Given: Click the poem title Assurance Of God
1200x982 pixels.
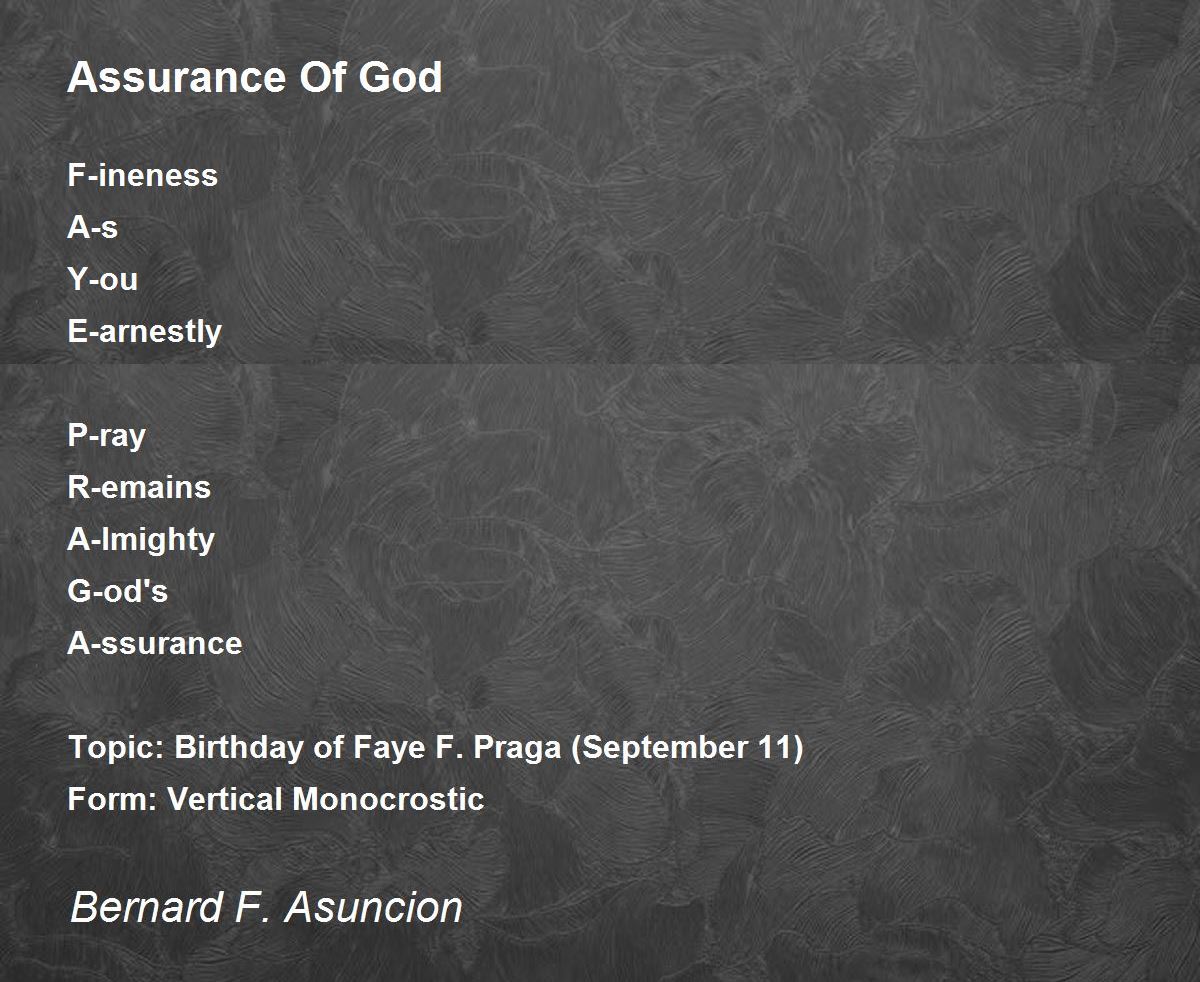Looking at the screenshot, I should click(255, 77).
